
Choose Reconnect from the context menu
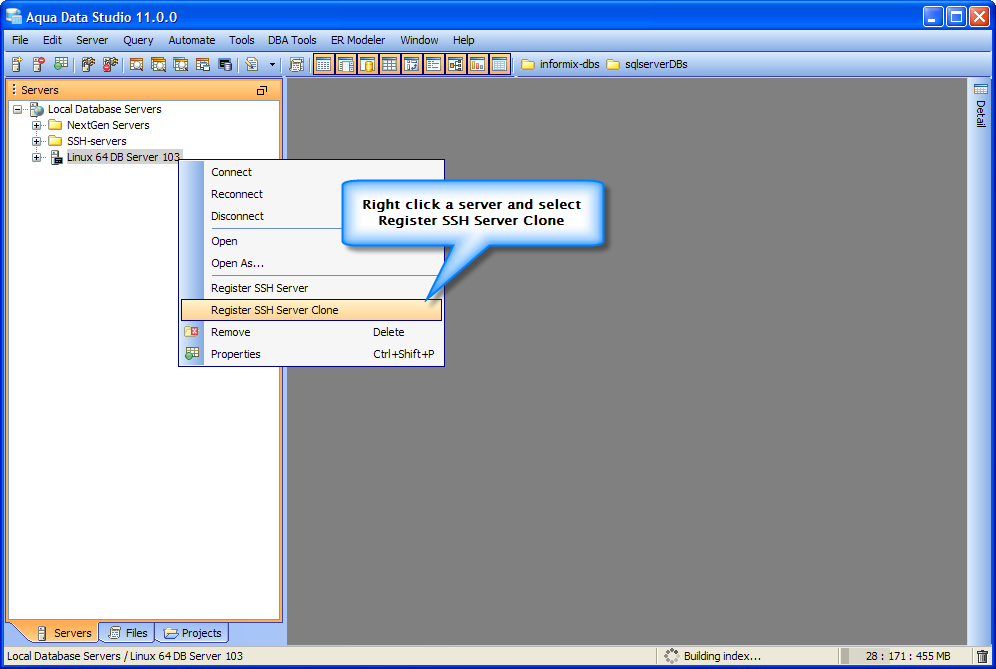coord(311,194)
